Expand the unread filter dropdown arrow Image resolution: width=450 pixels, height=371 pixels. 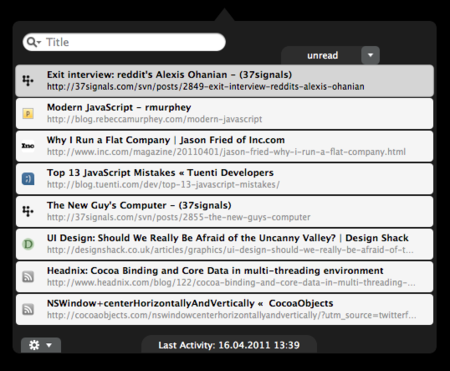pyautogui.click(x=370, y=55)
